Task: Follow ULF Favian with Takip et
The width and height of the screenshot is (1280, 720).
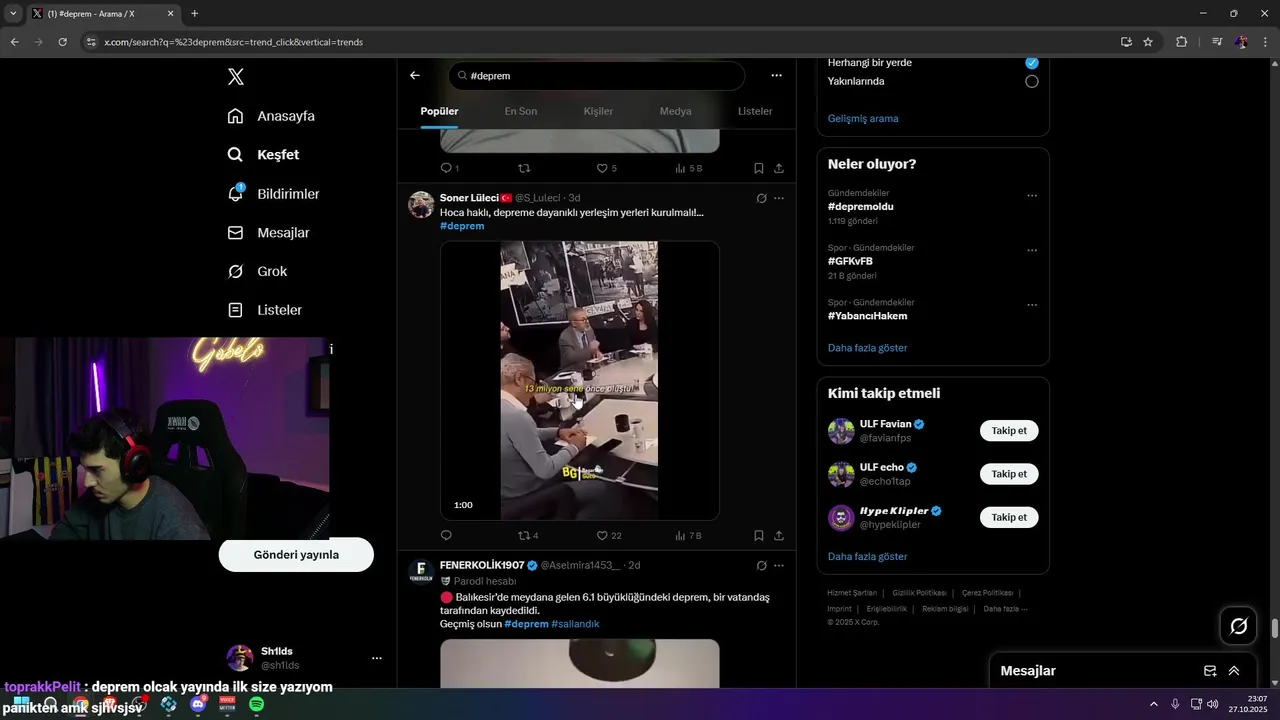Action: (1009, 431)
